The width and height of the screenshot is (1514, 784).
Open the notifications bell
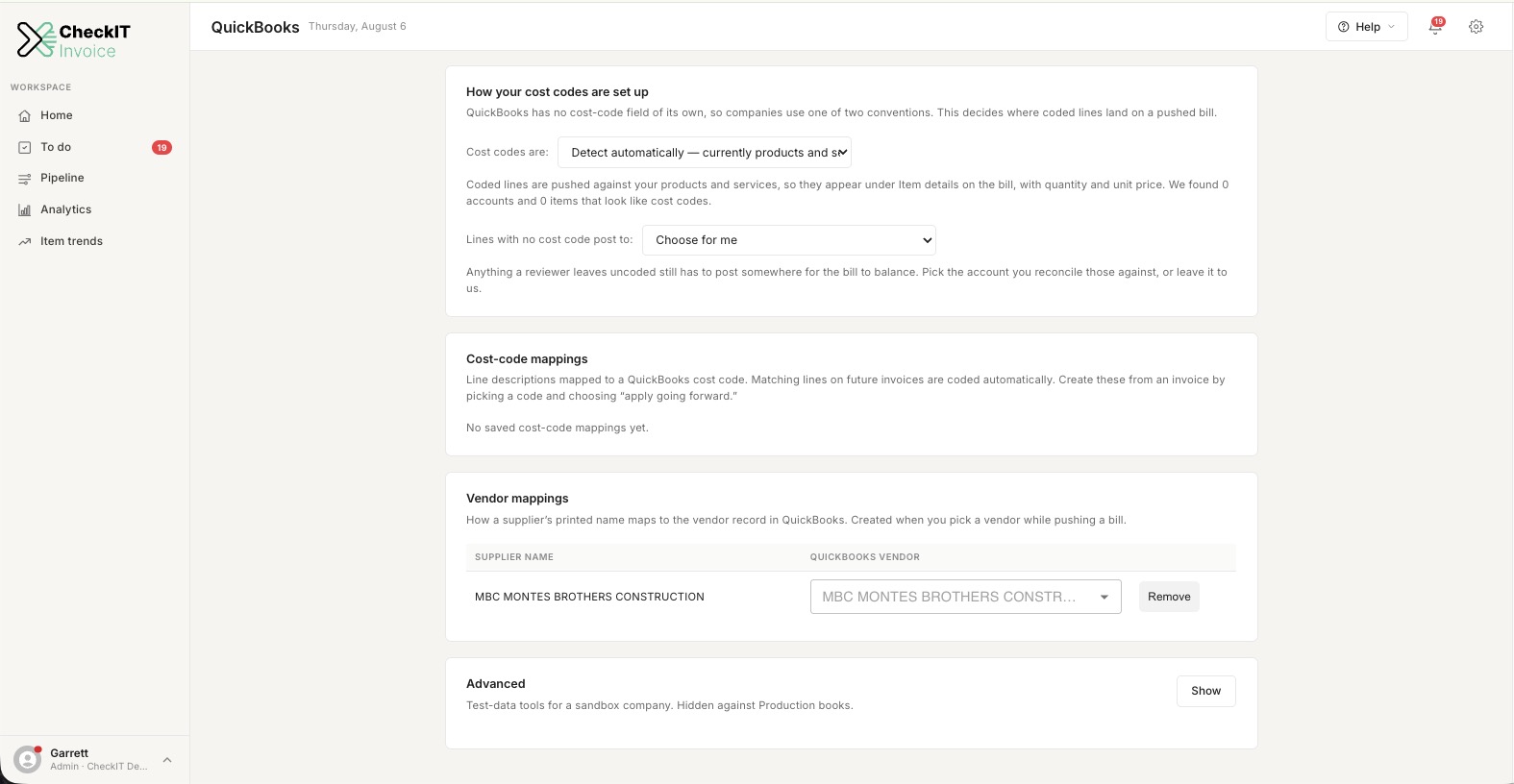(1435, 27)
